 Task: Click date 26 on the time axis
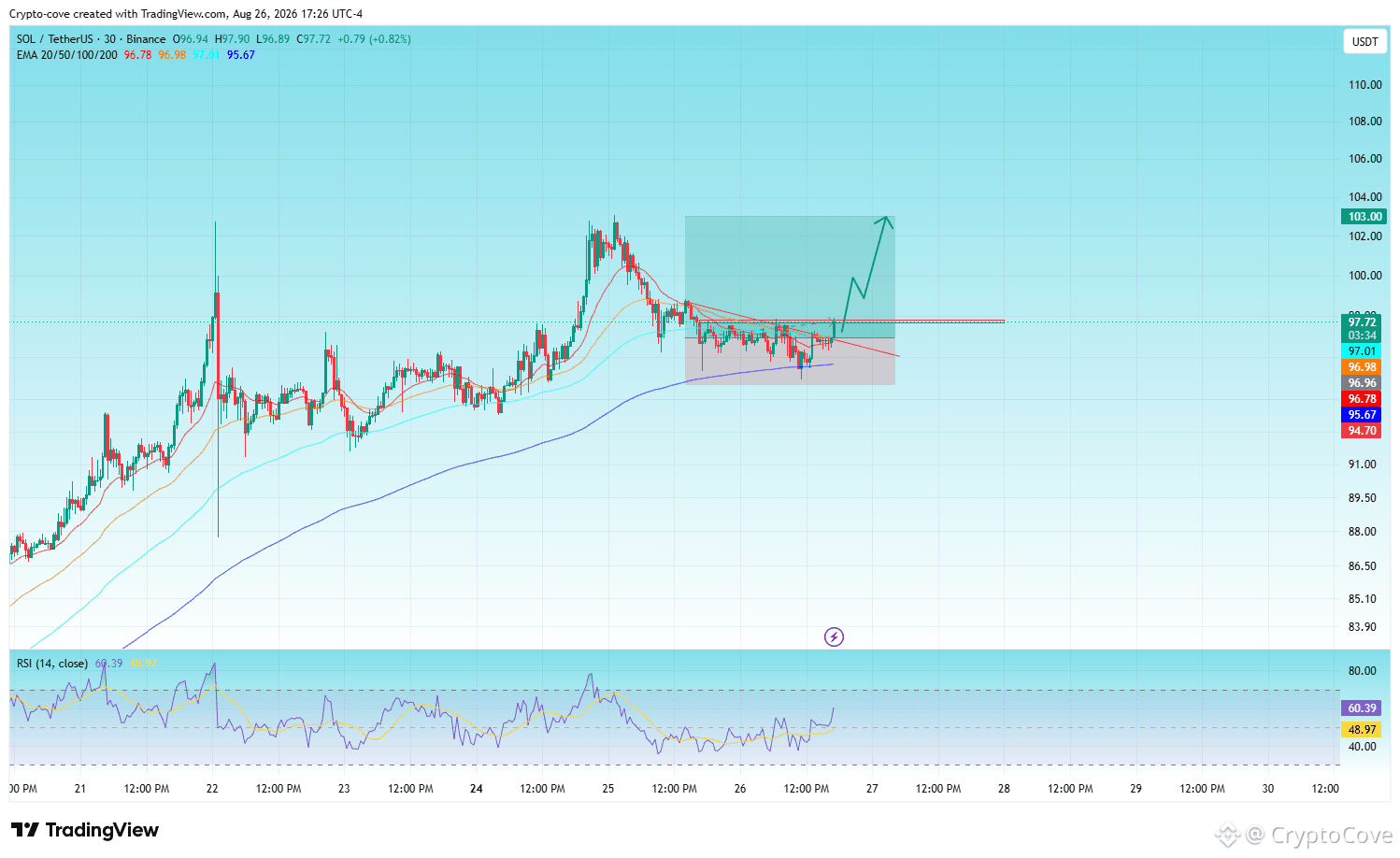(x=740, y=789)
